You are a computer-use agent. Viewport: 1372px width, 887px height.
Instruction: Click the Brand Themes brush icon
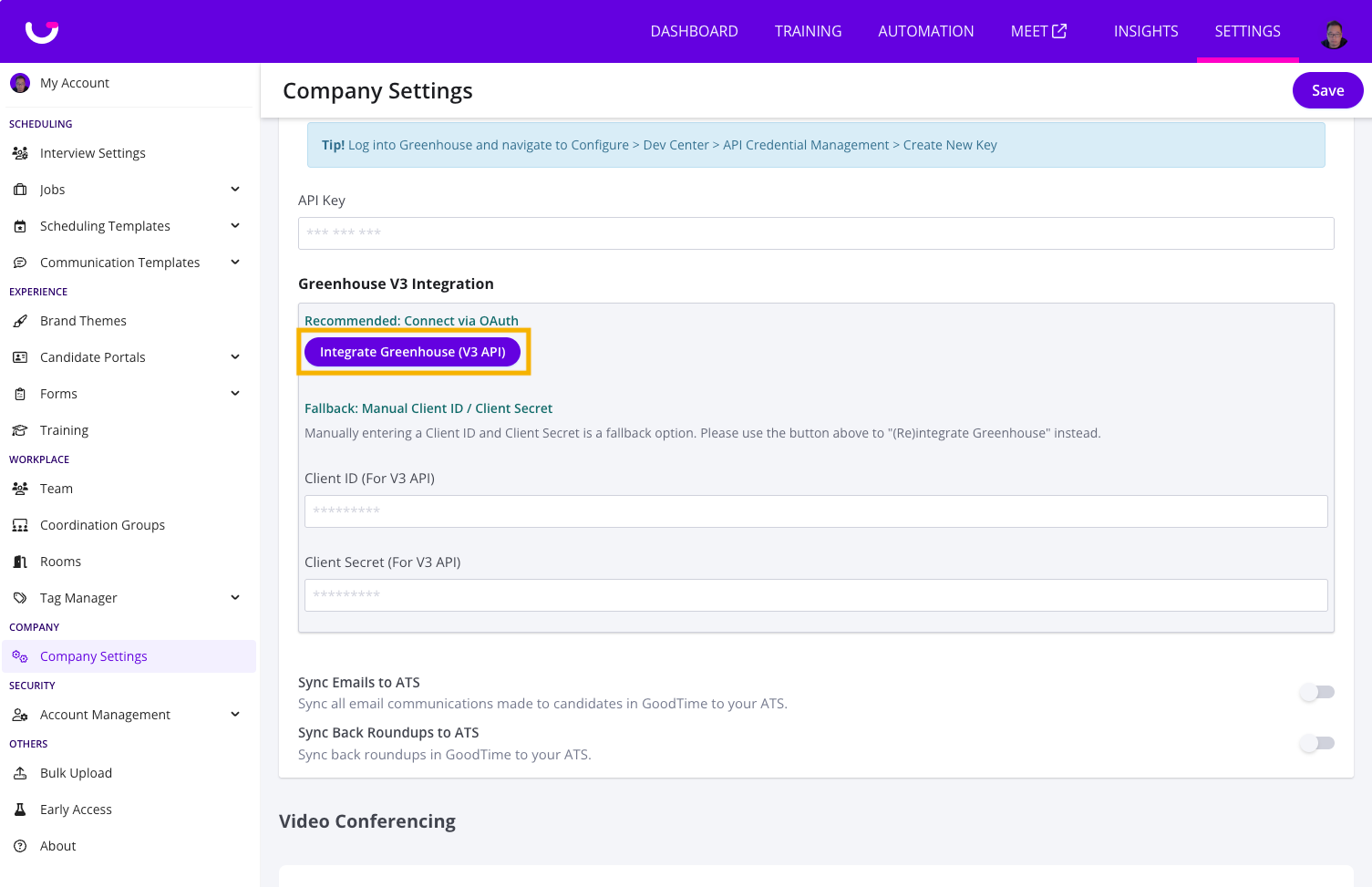(20, 321)
